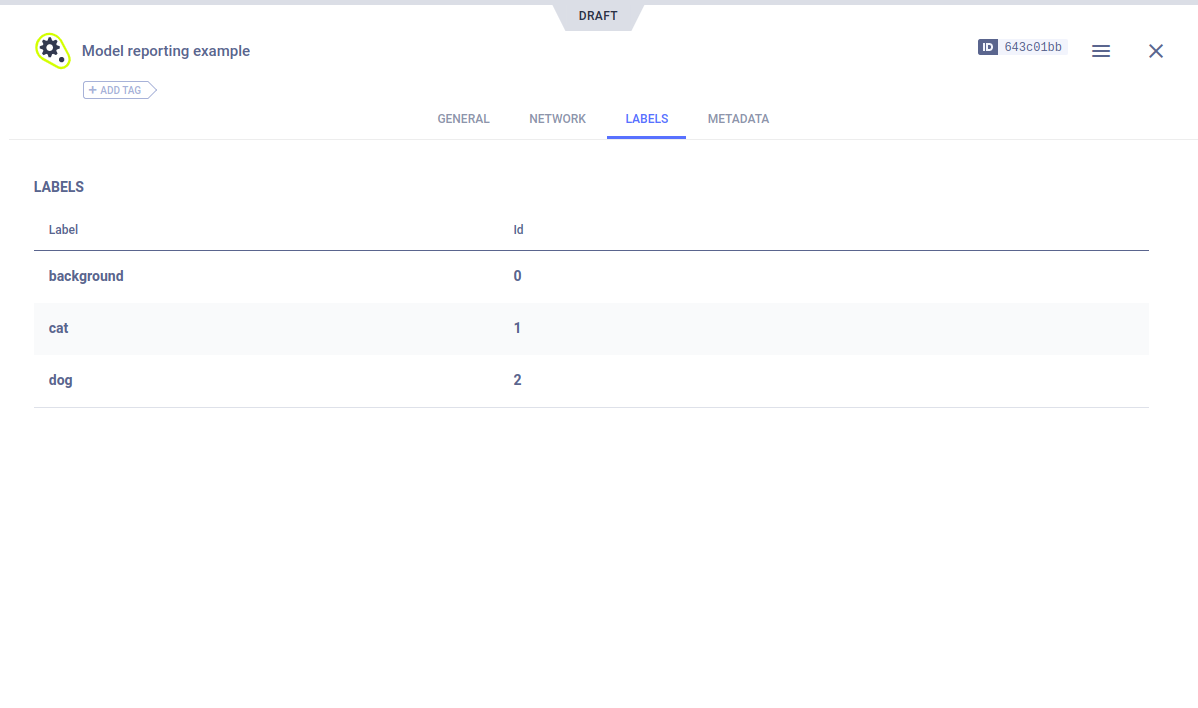
Task: Select the dog label name
Action: [61, 380]
